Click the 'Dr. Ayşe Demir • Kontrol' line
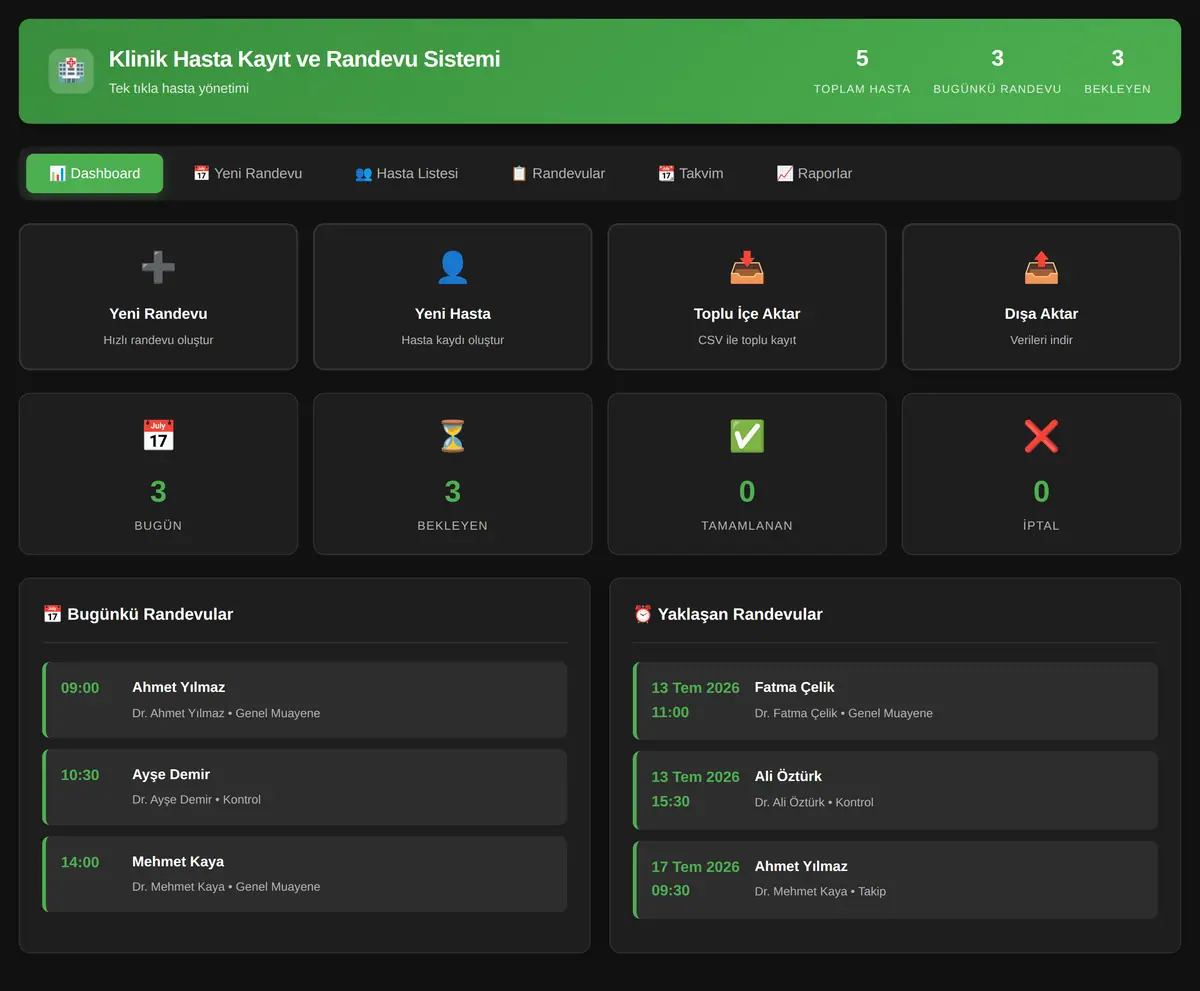The width and height of the screenshot is (1200, 991). 196,800
